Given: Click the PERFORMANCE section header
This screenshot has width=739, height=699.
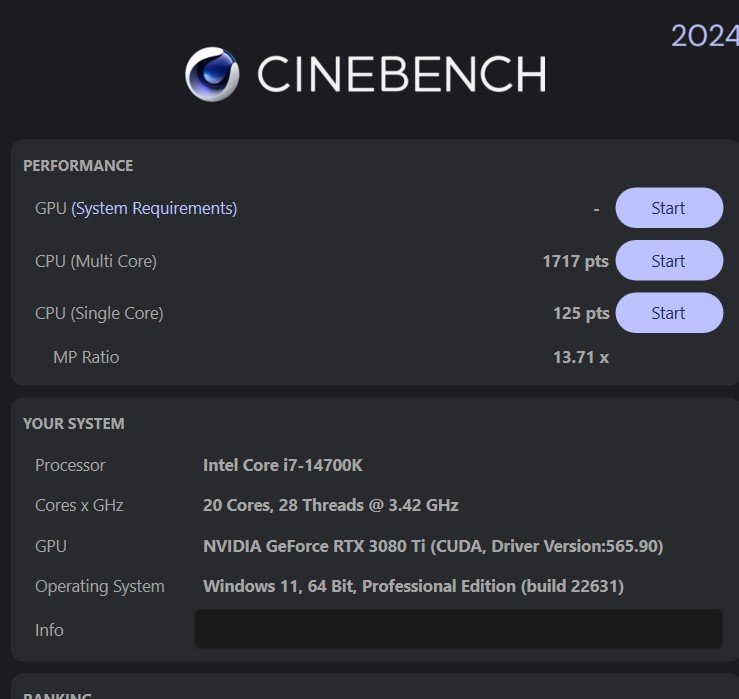Looking at the screenshot, I should (78, 166).
